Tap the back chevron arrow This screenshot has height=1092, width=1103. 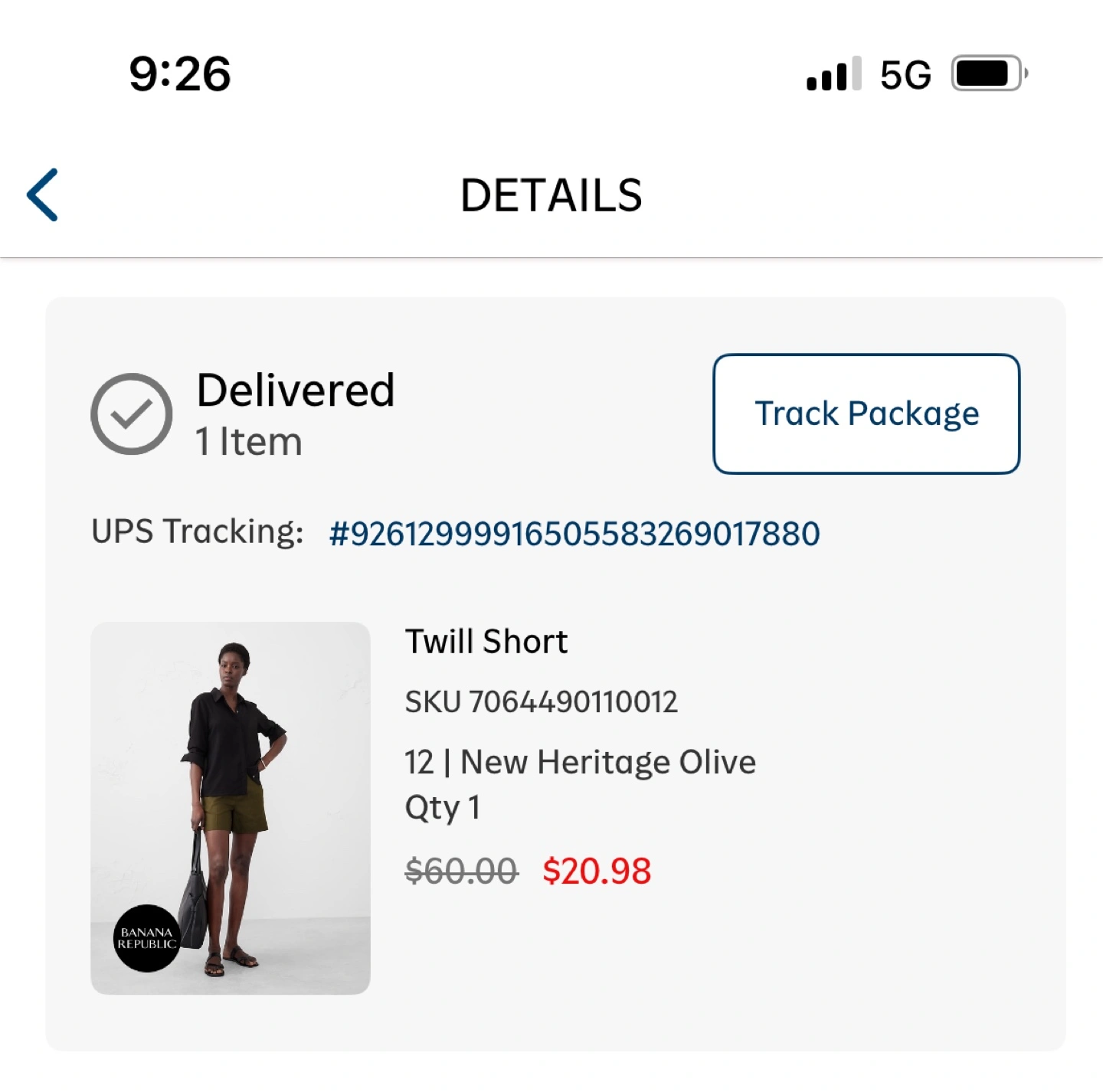(42, 195)
